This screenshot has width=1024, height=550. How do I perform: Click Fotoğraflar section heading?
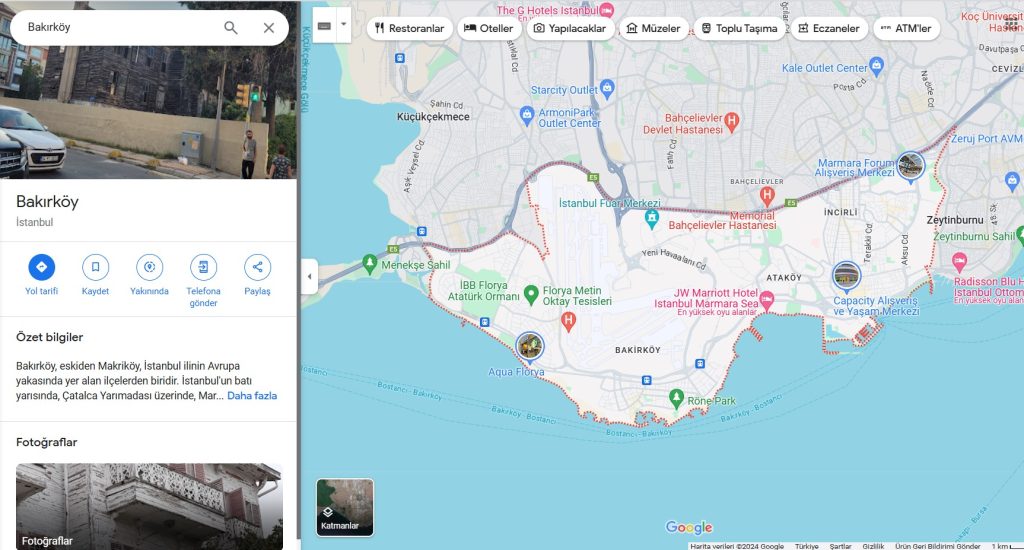[46, 442]
